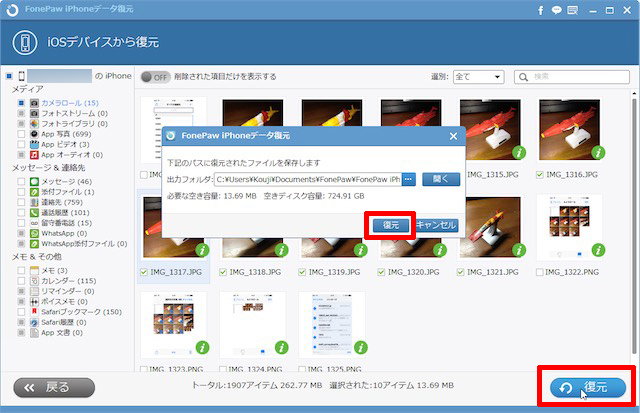Uncheck the IMG_1320.JPG checkbox
The width and height of the screenshot is (640, 413).
pos(381,272)
